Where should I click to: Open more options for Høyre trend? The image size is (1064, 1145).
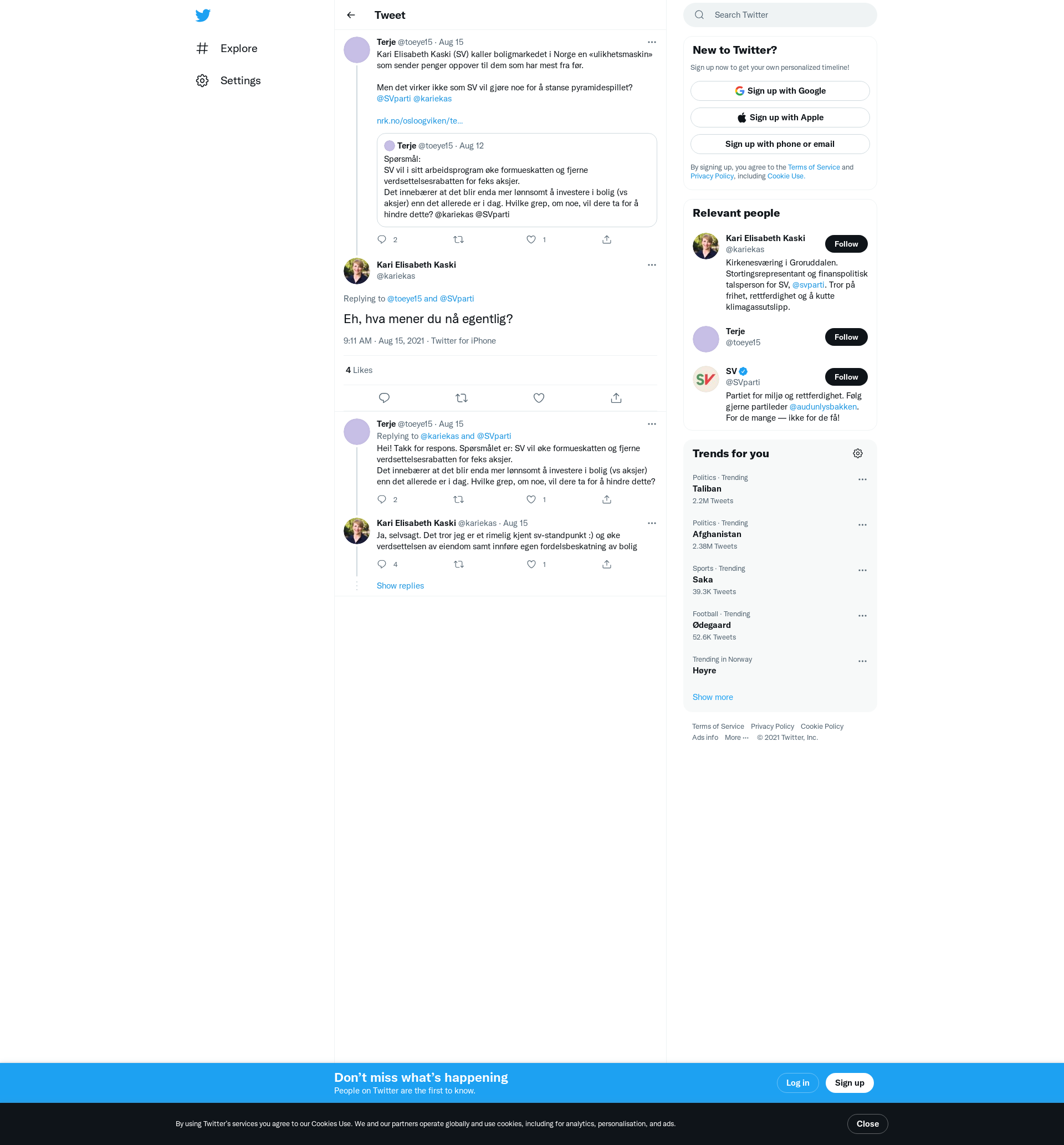(x=862, y=661)
